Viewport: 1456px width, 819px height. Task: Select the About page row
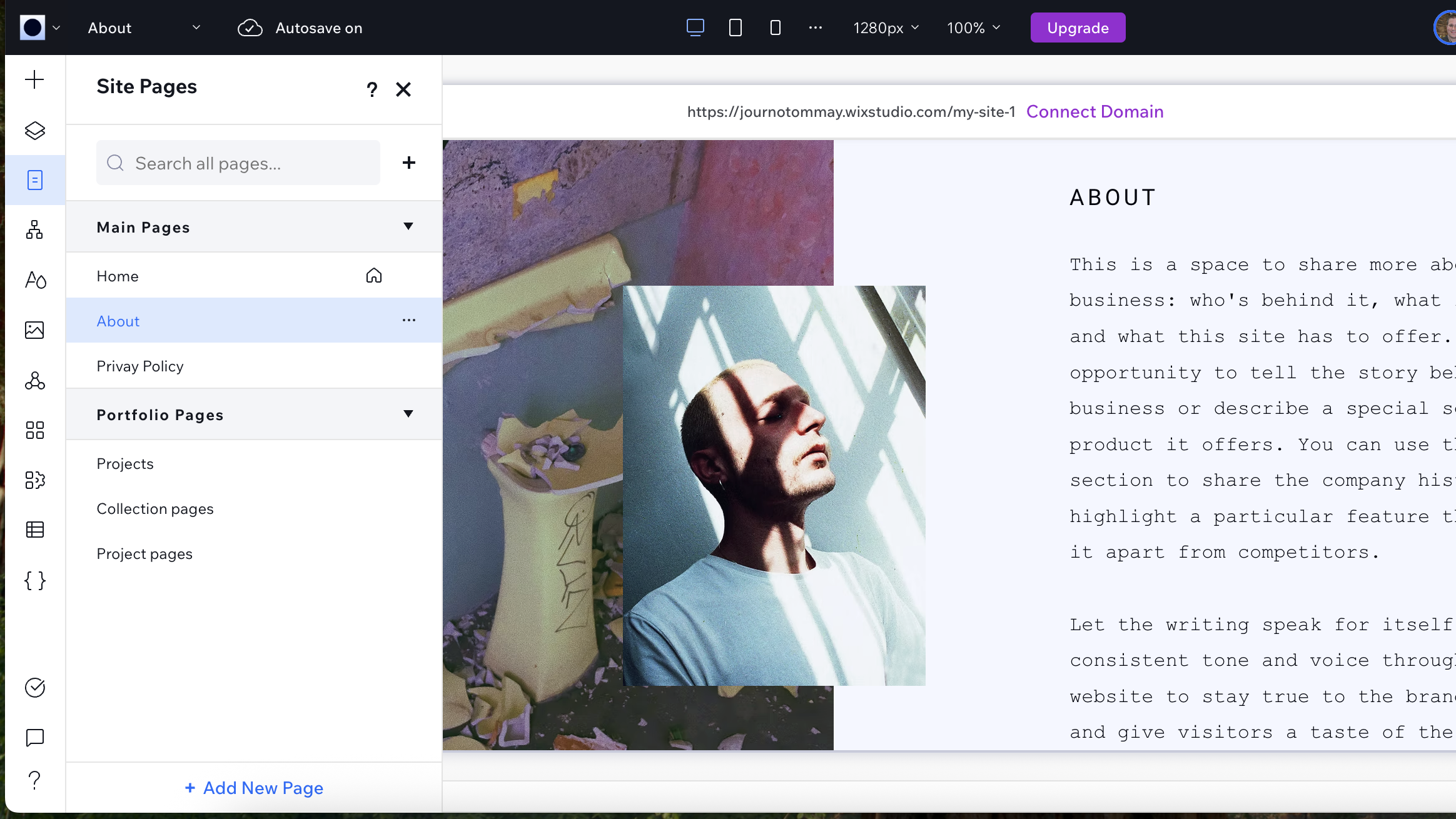(254, 321)
